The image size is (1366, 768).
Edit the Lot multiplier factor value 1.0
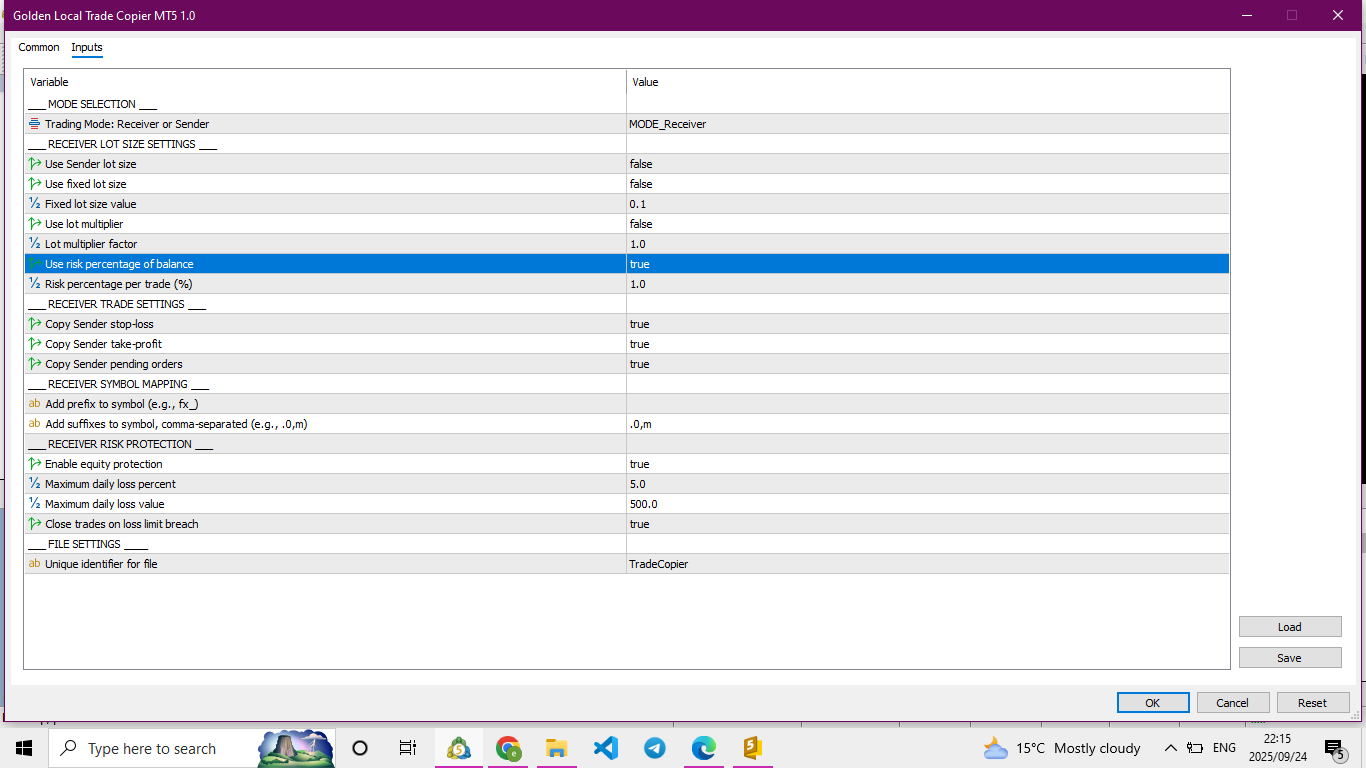pyautogui.click(x=928, y=244)
